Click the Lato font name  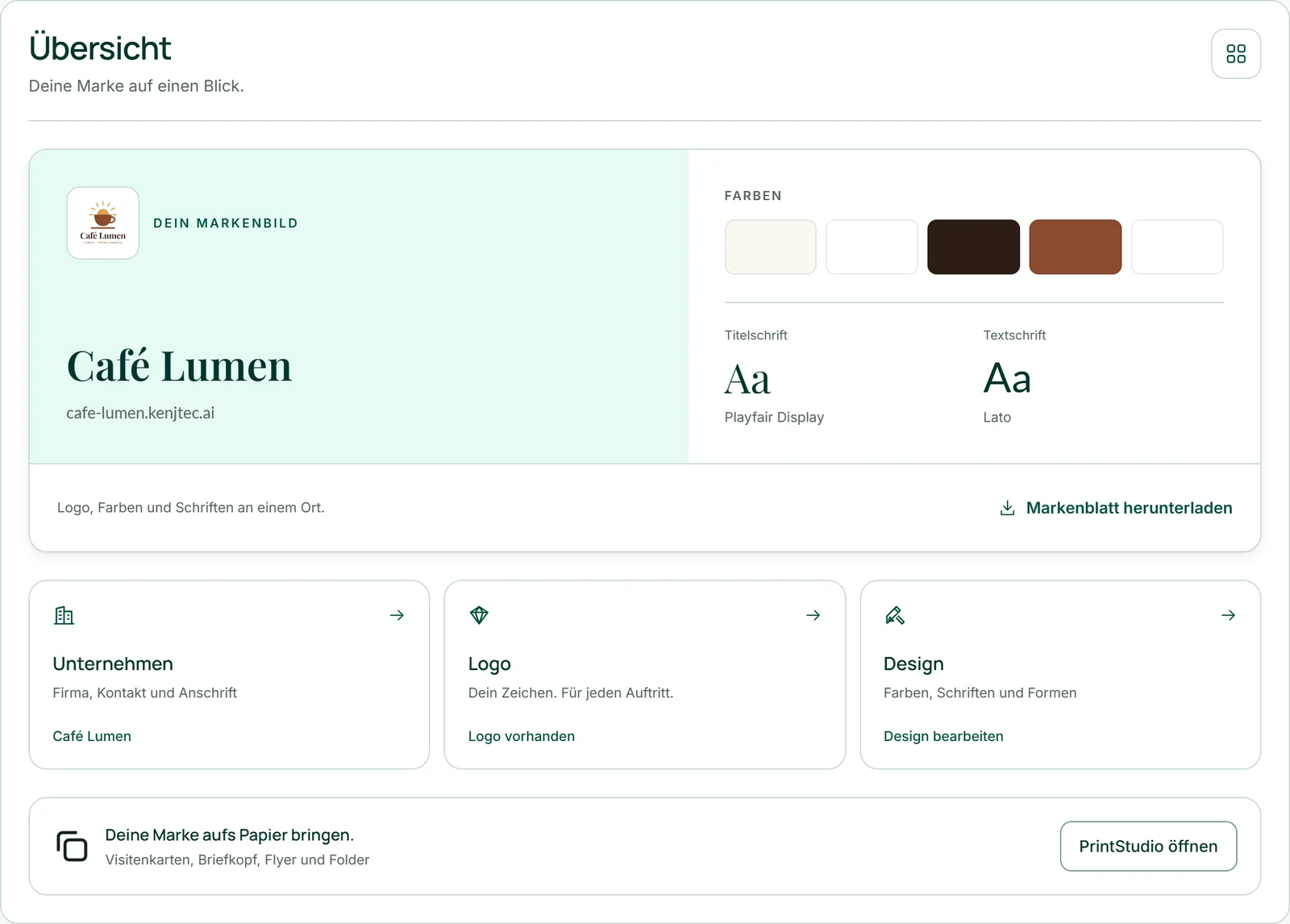pyautogui.click(x=997, y=417)
